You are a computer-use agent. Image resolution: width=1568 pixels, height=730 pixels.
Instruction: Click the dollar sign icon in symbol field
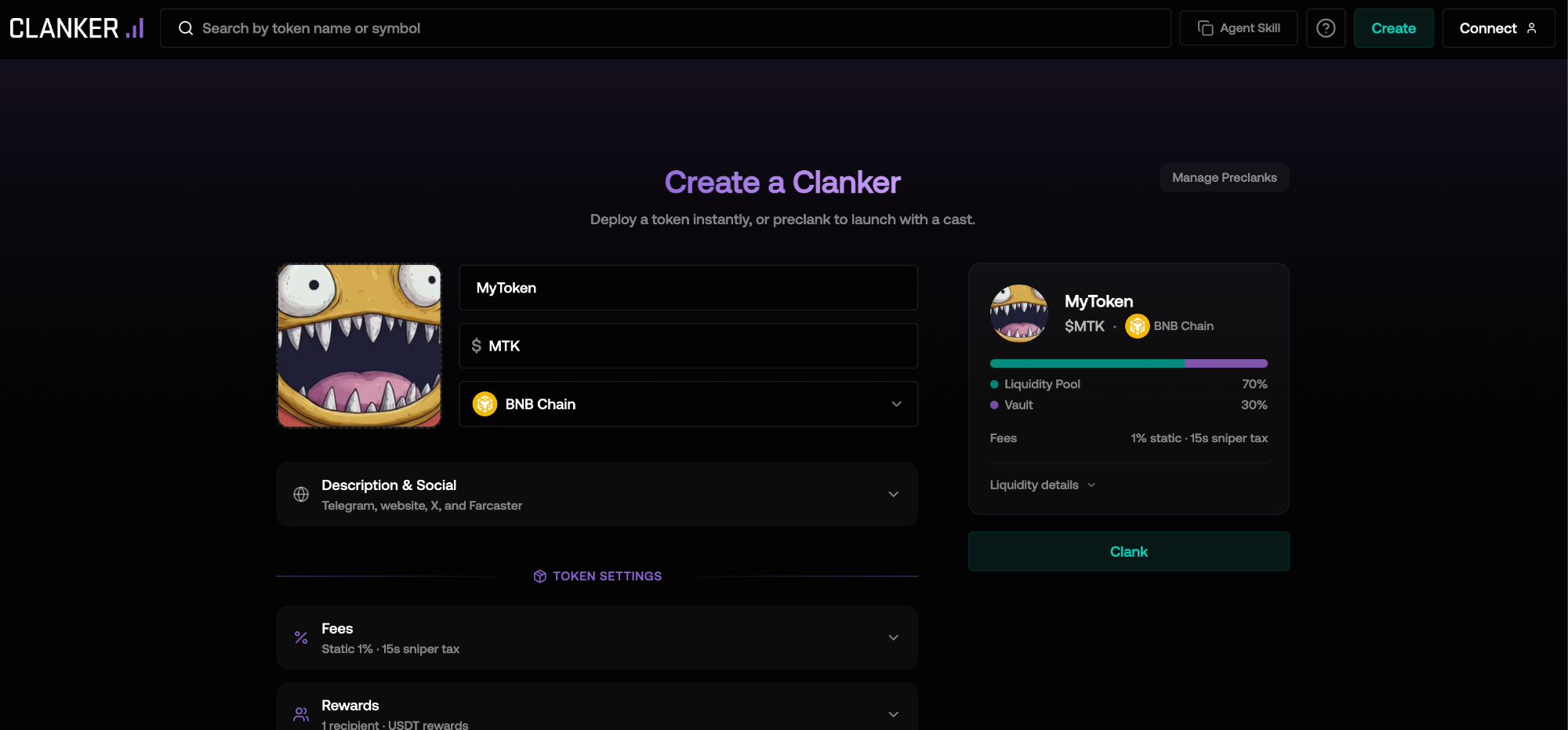pos(476,346)
